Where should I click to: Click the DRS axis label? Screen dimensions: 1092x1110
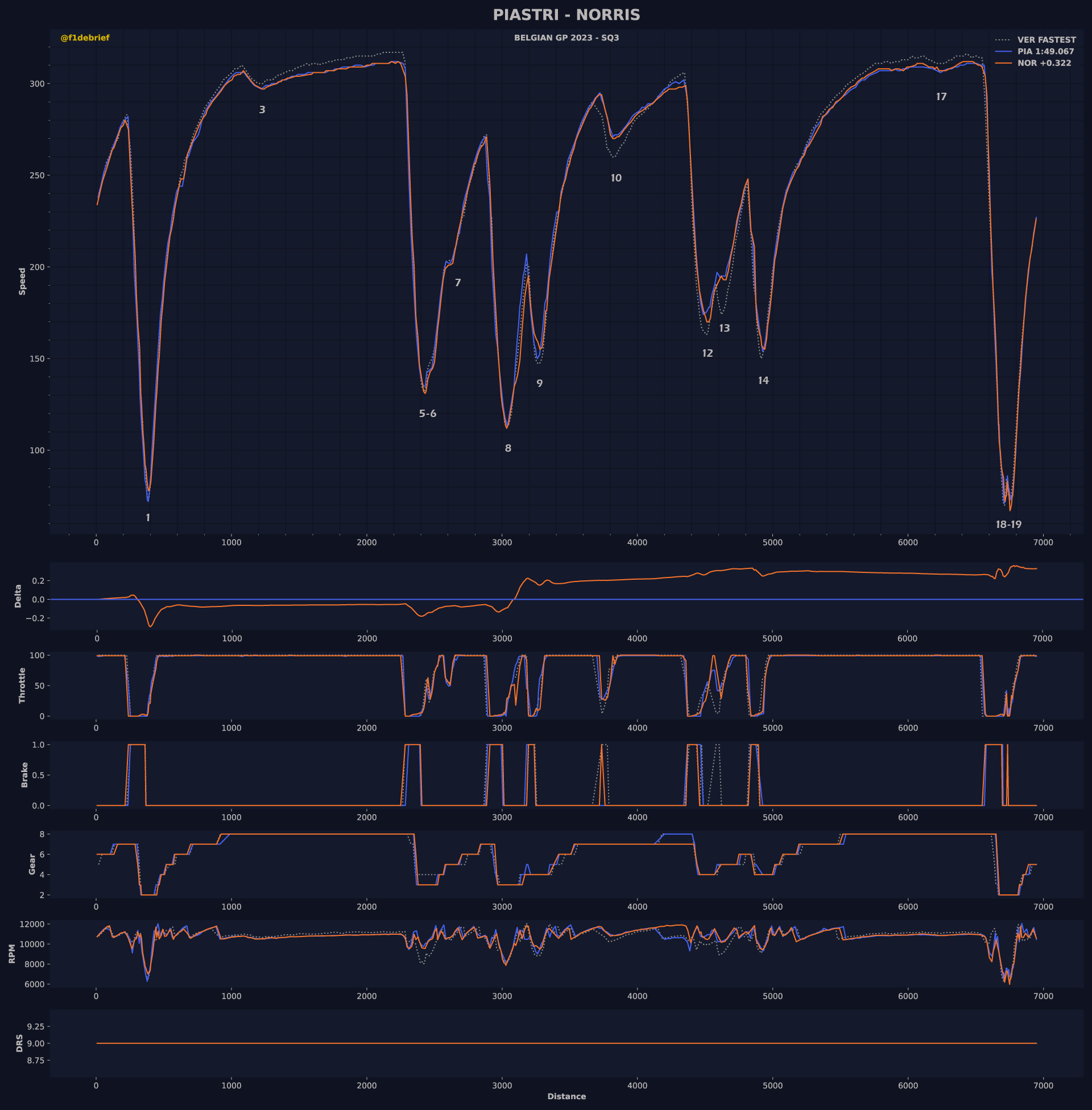(19, 1043)
